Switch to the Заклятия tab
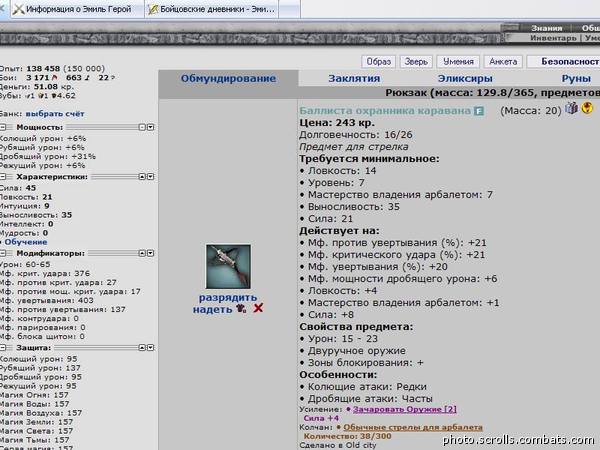 [x=354, y=78]
